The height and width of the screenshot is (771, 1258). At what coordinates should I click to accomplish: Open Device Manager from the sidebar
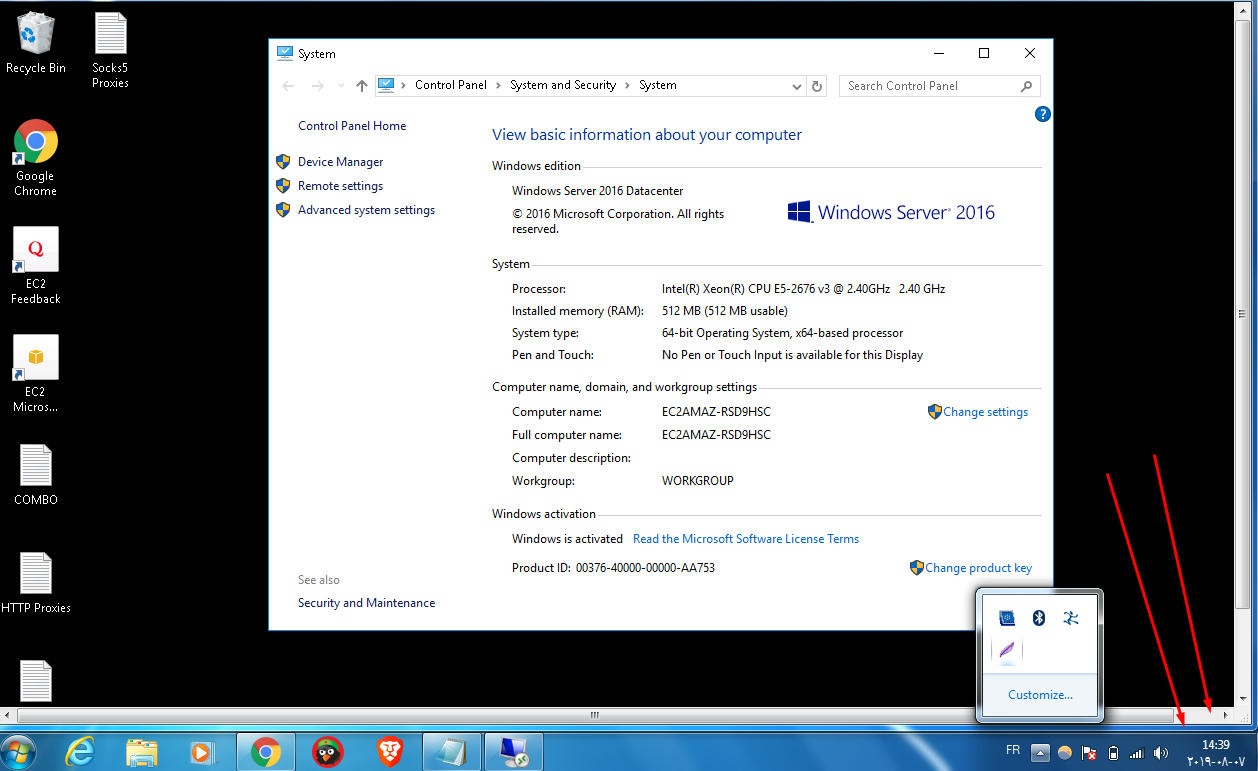(340, 162)
